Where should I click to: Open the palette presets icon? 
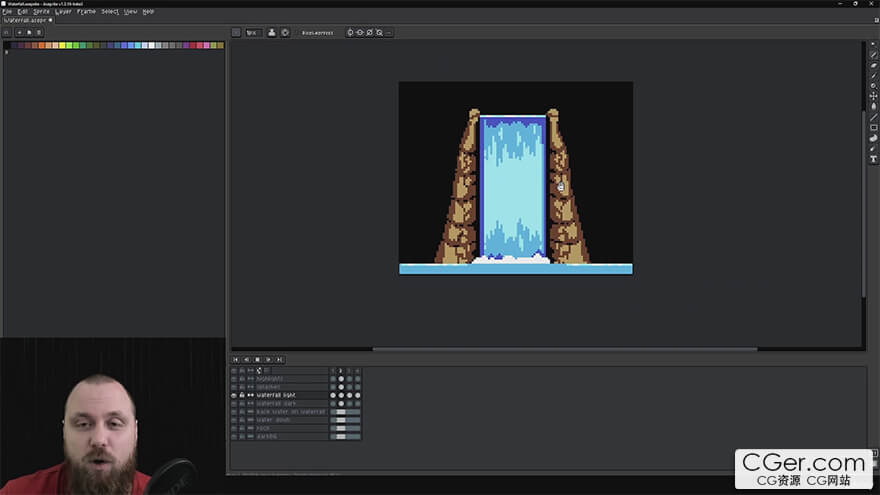coord(29,33)
